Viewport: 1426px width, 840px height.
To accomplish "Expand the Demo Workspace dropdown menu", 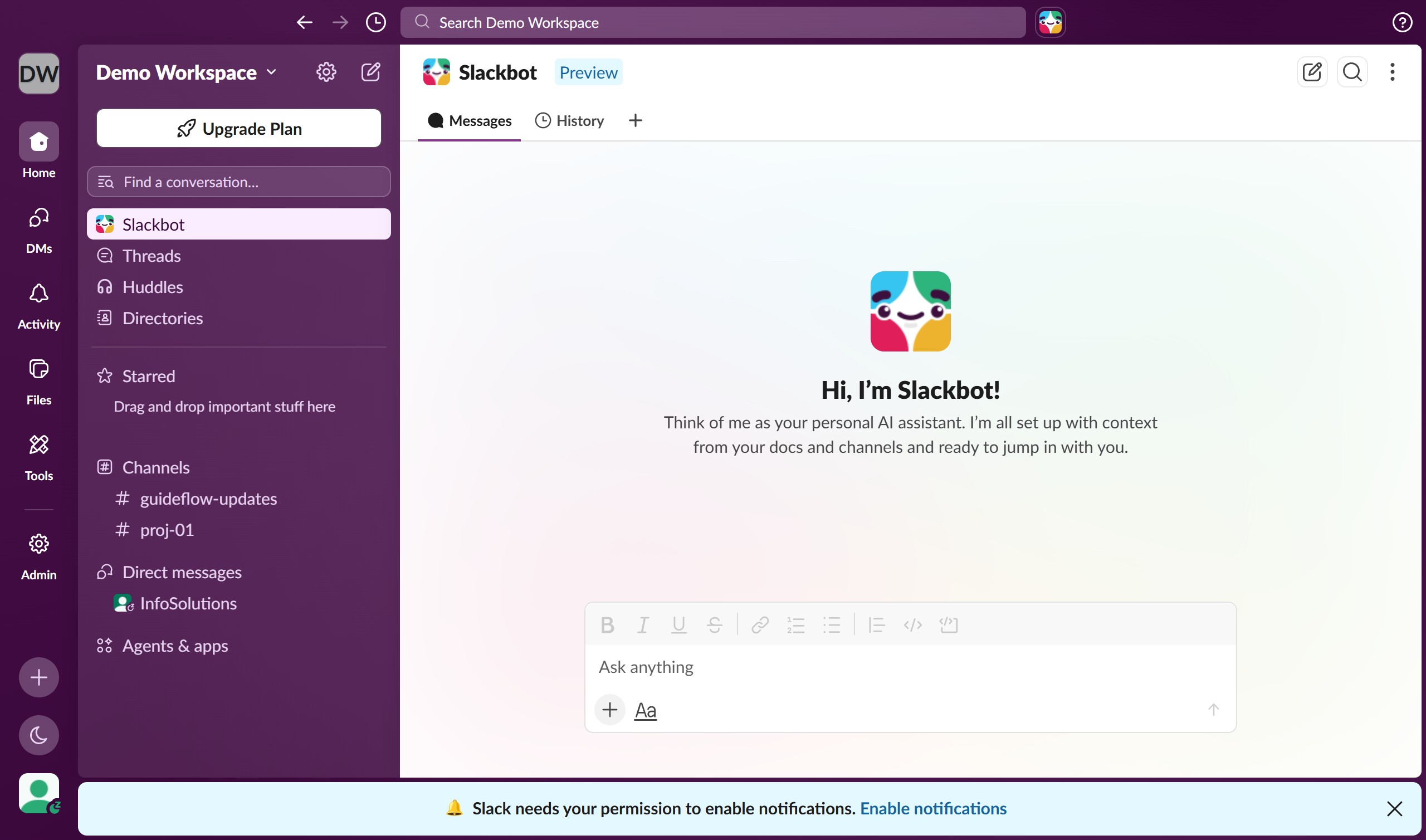I will [186, 72].
